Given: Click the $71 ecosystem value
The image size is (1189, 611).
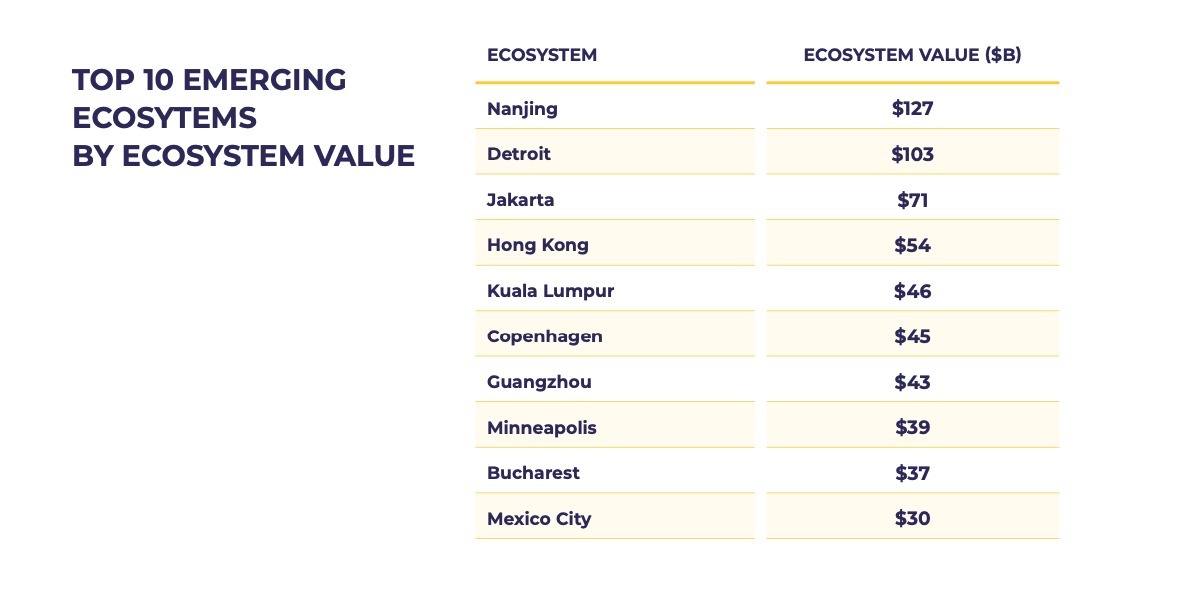Looking at the screenshot, I should pyautogui.click(x=912, y=199).
